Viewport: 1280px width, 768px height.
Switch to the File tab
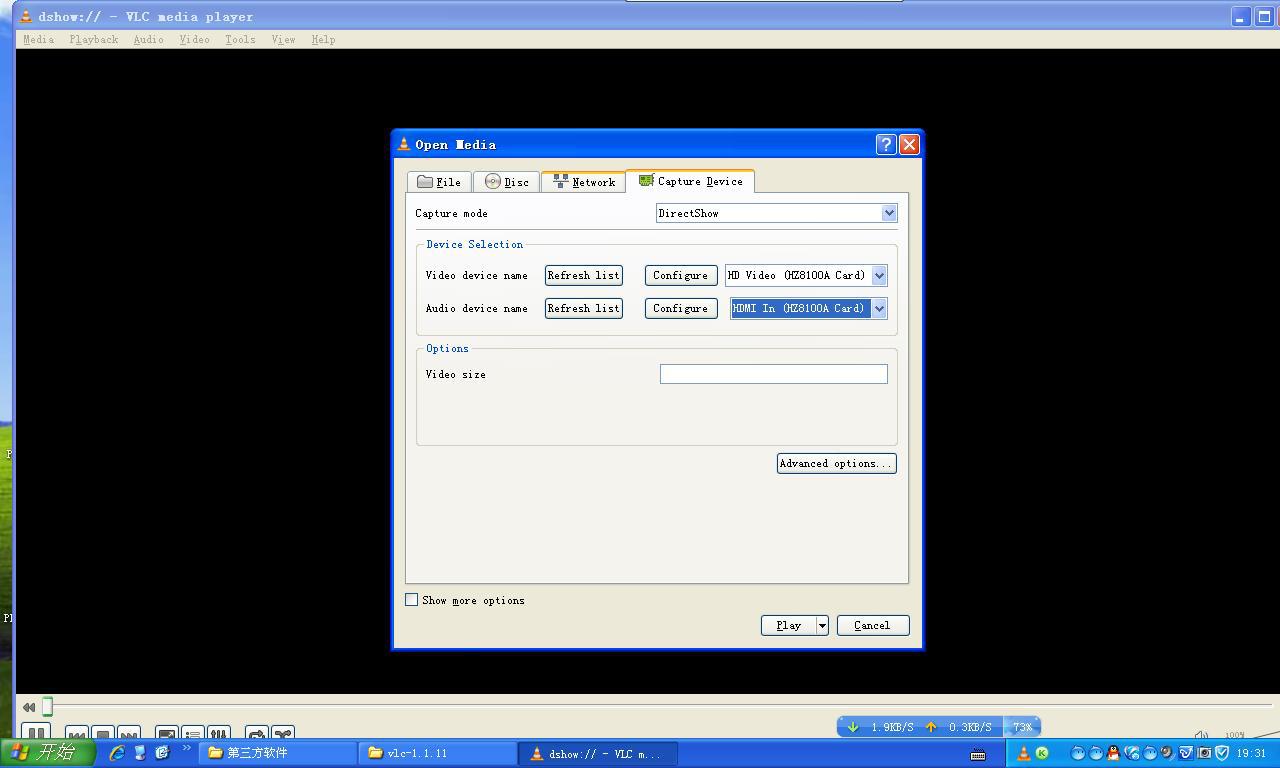(439, 182)
